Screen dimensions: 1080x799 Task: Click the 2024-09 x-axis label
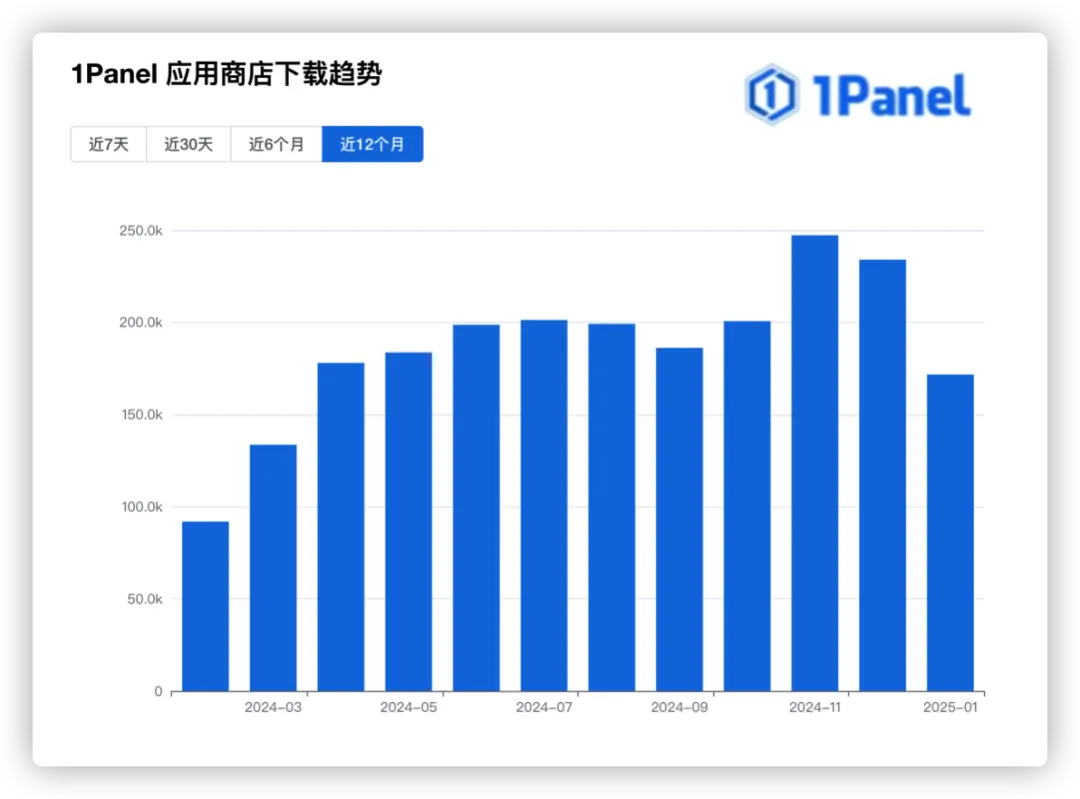pos(680,707)
